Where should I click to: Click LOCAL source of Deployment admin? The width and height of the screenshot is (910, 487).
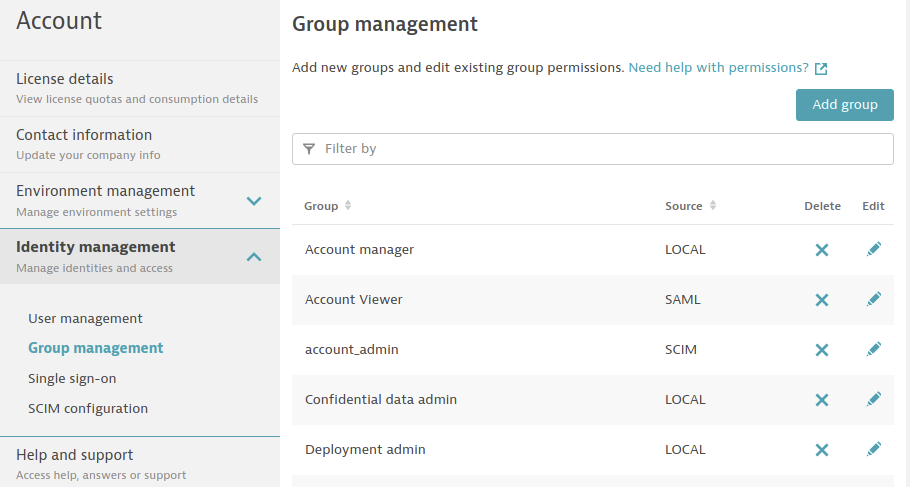point(685,449)
